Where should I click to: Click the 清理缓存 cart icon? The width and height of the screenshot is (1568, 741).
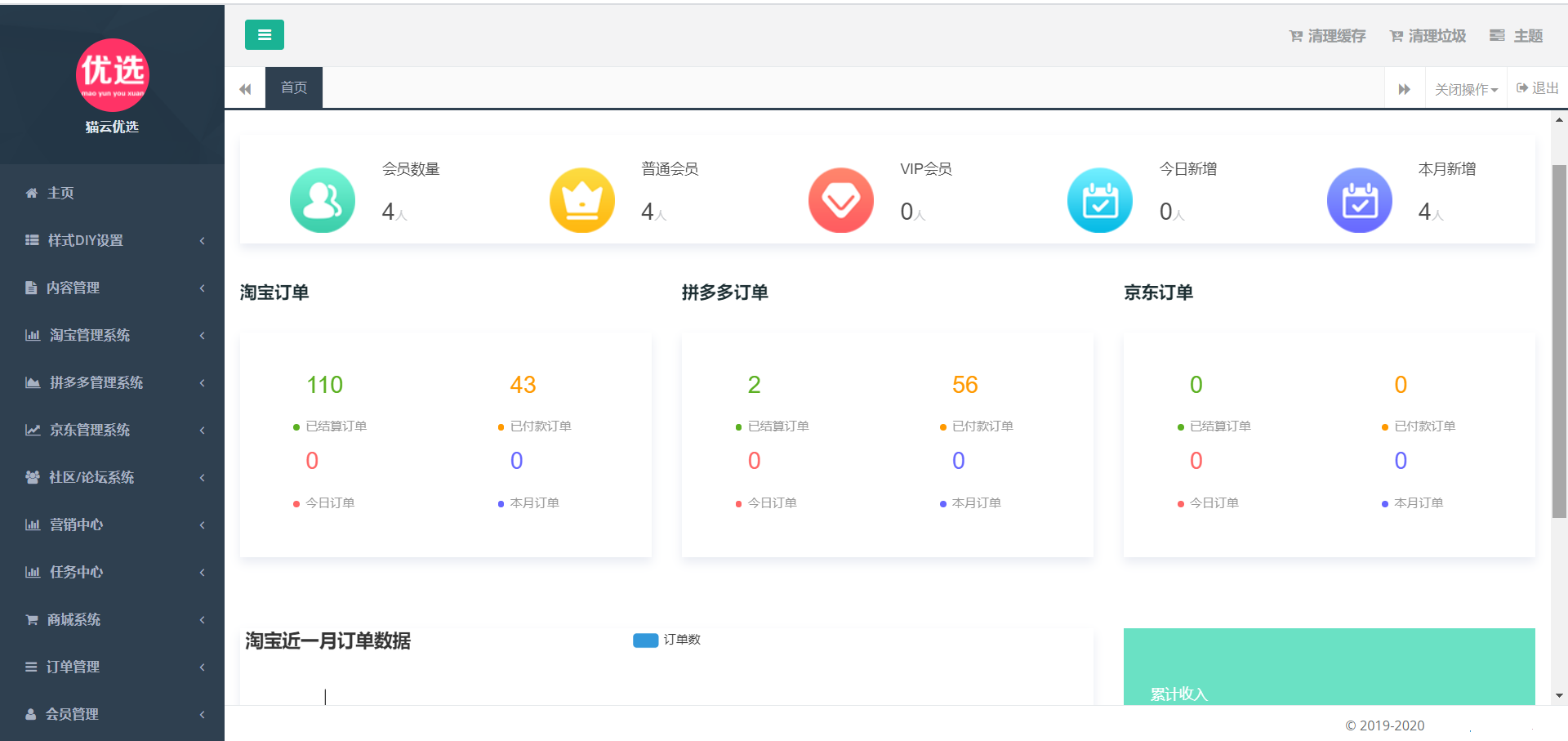point(1295,35)
